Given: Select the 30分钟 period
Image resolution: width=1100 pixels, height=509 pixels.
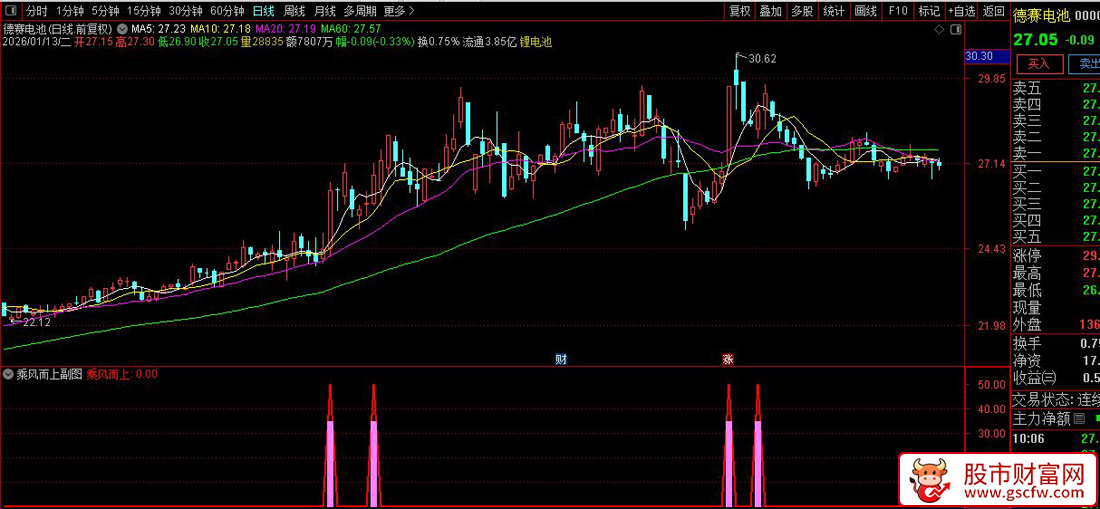Looking at the screenshot, I should [x=186, y=11].
